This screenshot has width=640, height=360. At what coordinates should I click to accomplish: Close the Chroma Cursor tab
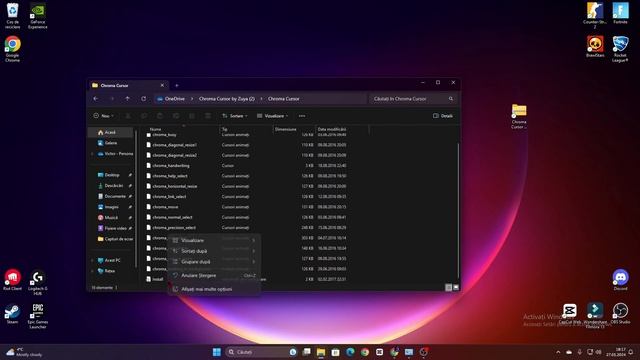tap(162, 85)
